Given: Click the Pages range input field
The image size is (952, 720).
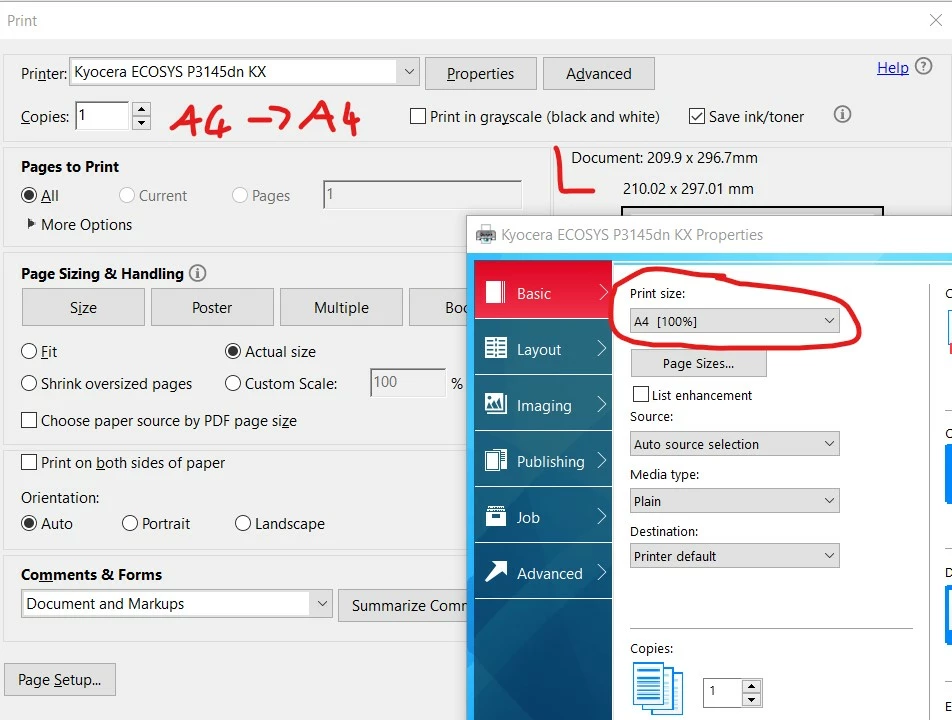Looking at the screenshot, I should point(423,194).
